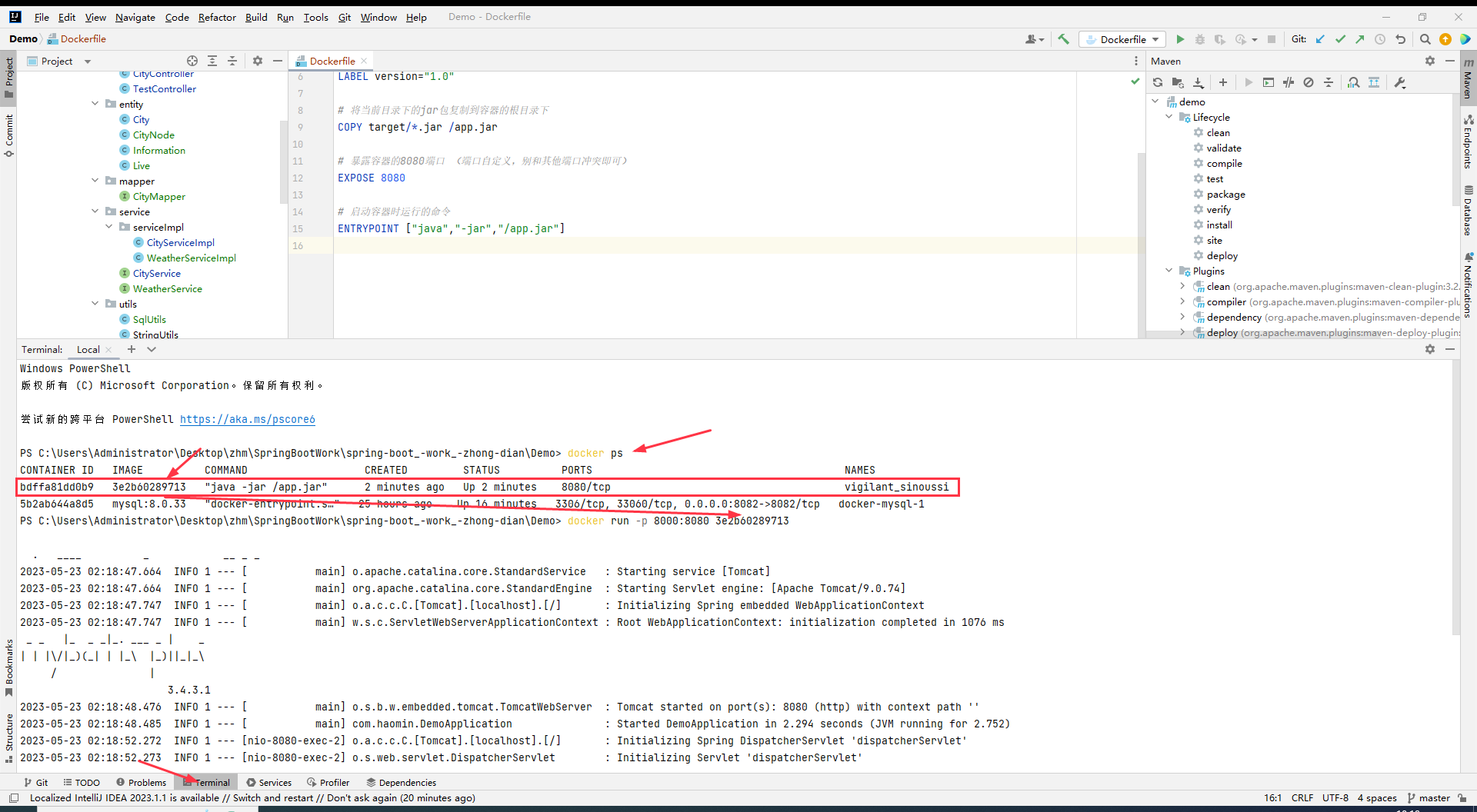This screenshot has height=812, width=1477.
Task: Open the Dependencies tool tab
Action: point(401,783)
